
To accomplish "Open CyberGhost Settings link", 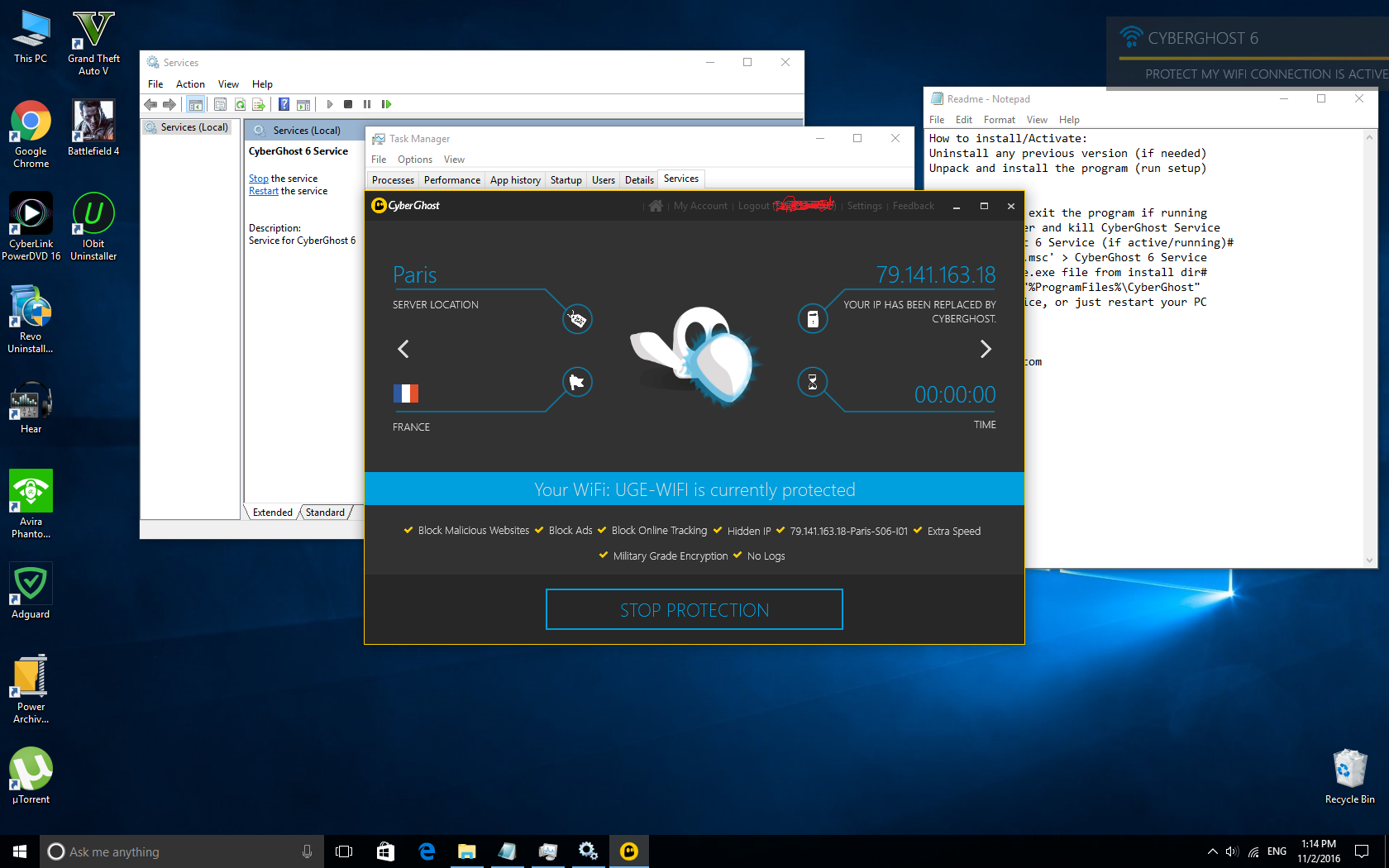I will (x=865, y=206).
